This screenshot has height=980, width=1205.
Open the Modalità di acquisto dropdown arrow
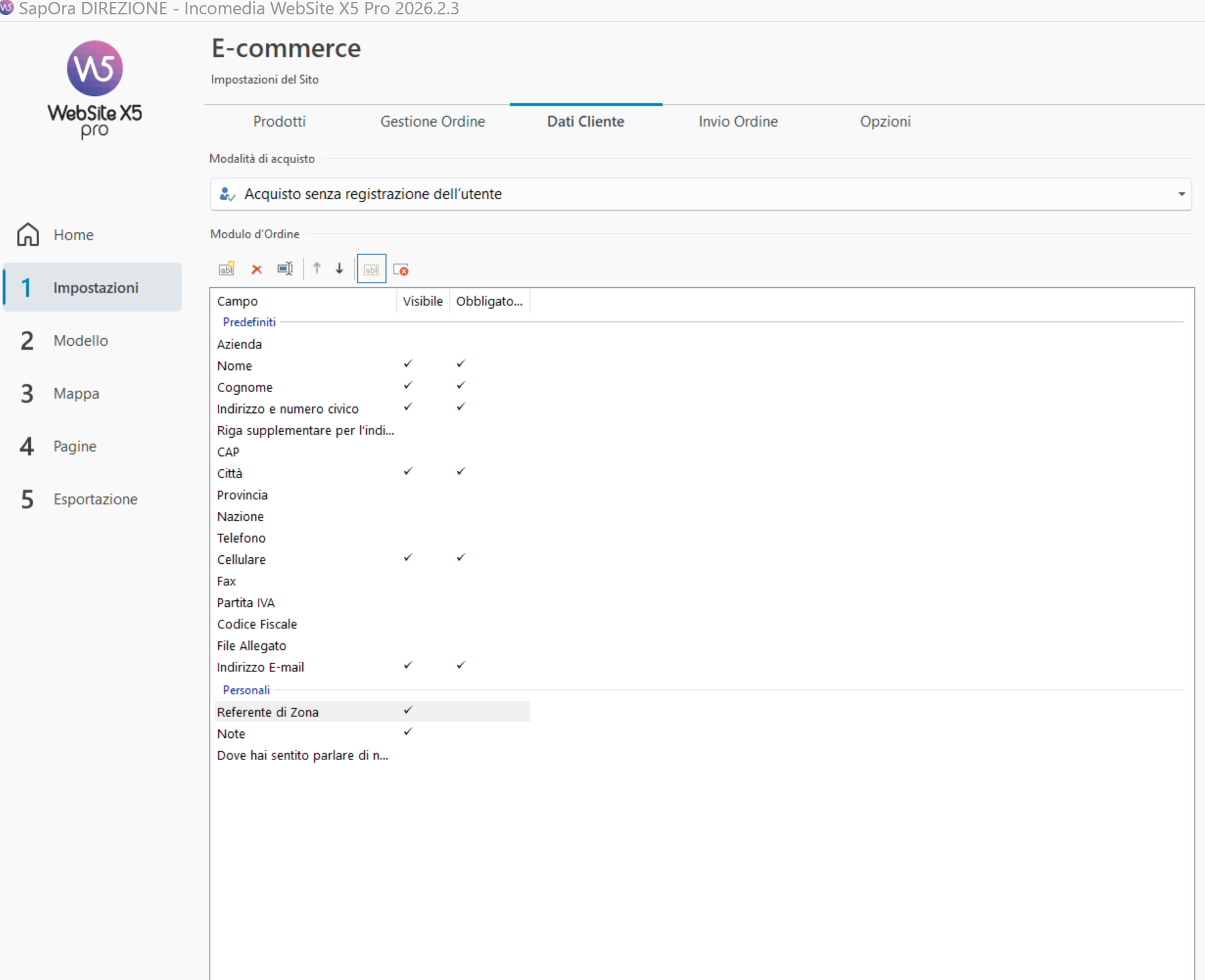click(1181, 194)
